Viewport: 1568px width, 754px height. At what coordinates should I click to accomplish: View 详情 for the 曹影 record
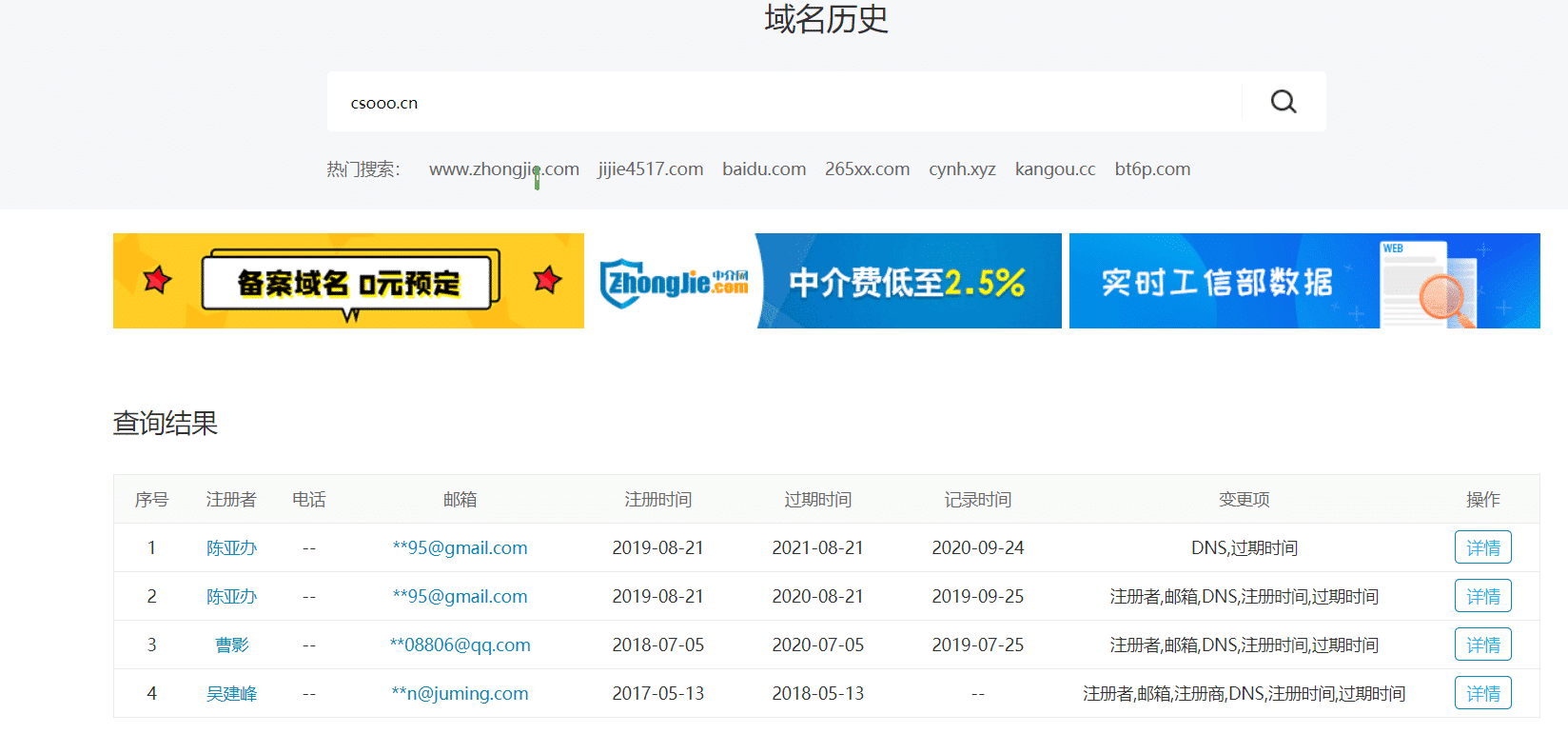(x=1482, y=645)
